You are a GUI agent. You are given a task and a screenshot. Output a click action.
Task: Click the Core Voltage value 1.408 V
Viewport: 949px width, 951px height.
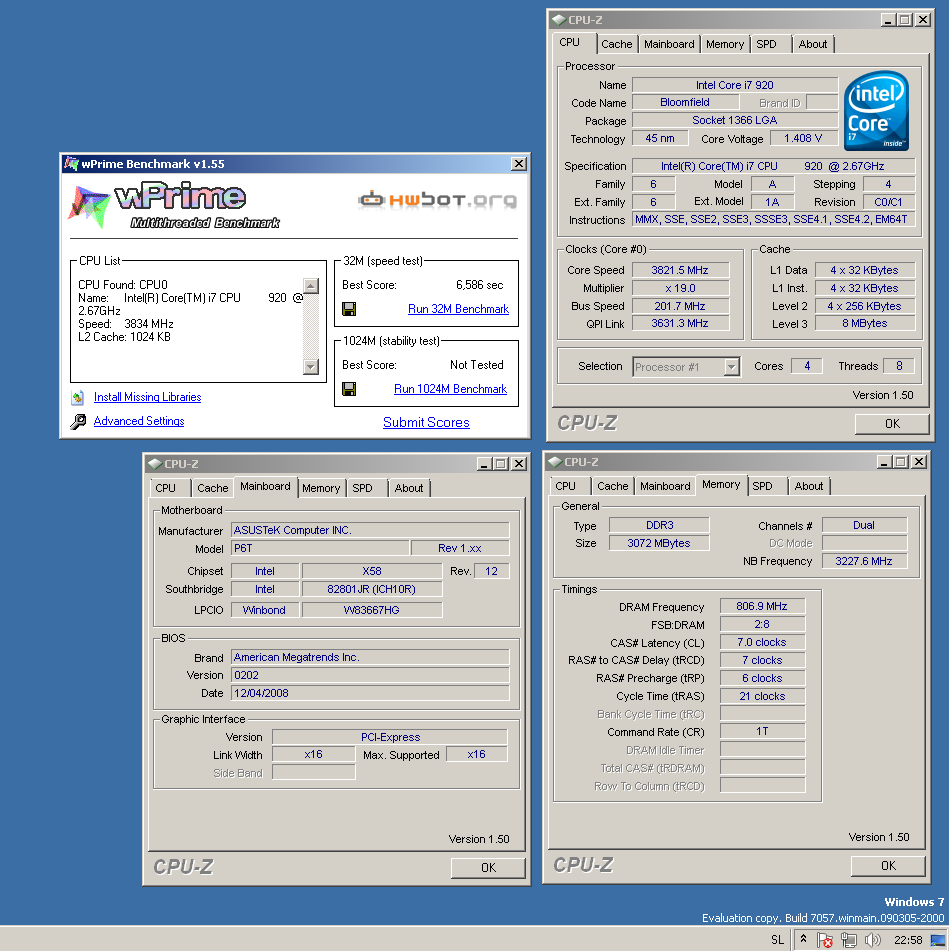(x=803, y=138)
